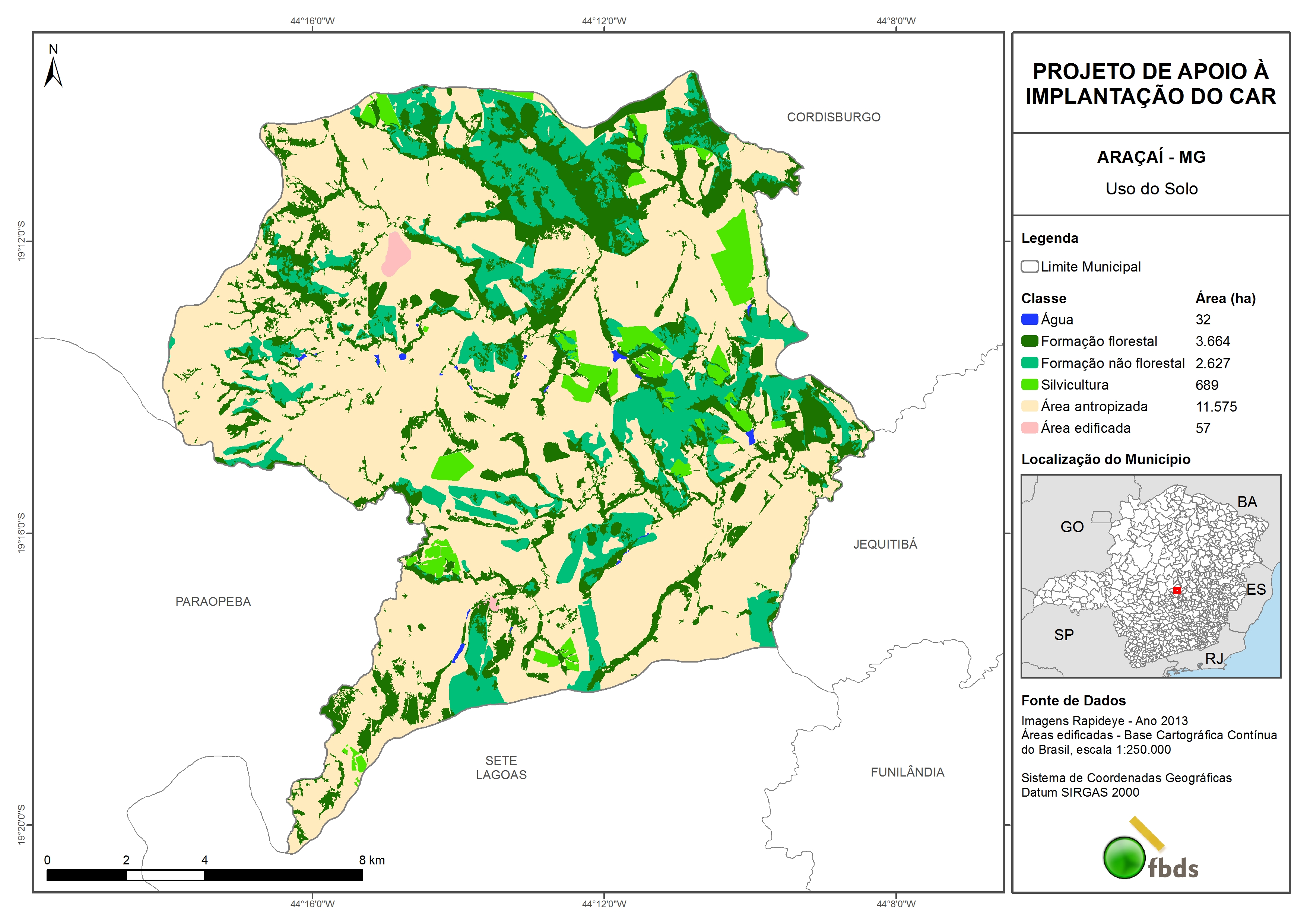Click the PARAOPEBA neighbor label
Screen dimensions: 1307x924
click(213, 602)
